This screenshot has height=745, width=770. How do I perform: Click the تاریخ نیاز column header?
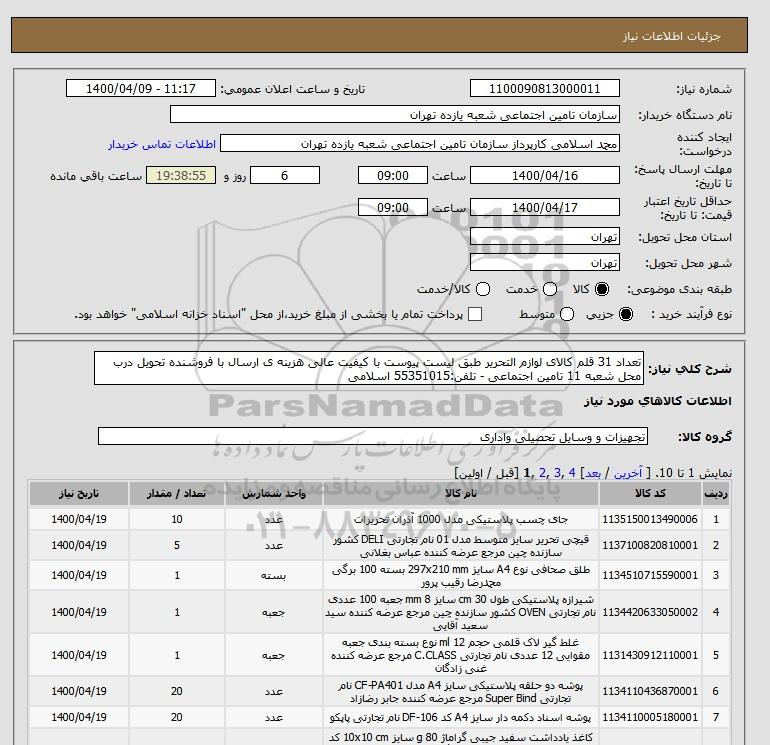coord(79,494)
